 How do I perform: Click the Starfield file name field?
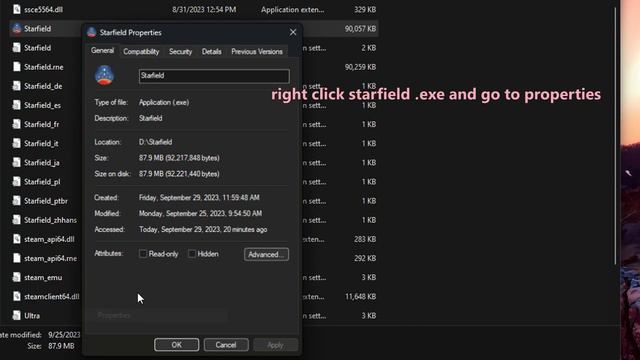pyautogui.click(x=214, y=76)
